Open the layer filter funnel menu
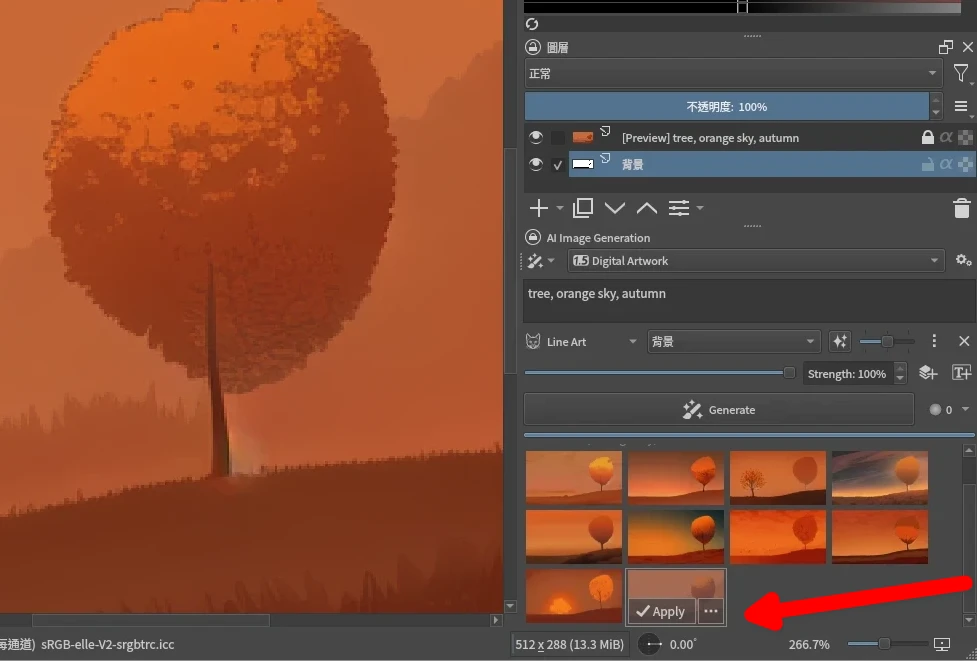The height and width of the screenshot is (661, 977). (x=961, y=74)
